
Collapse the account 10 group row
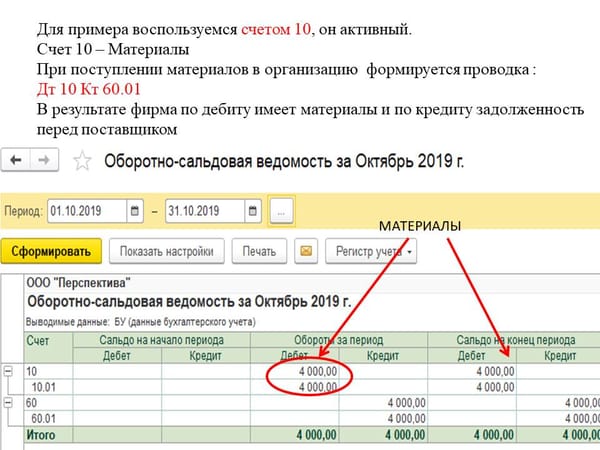pyautogui.click(x=10, y=372)
